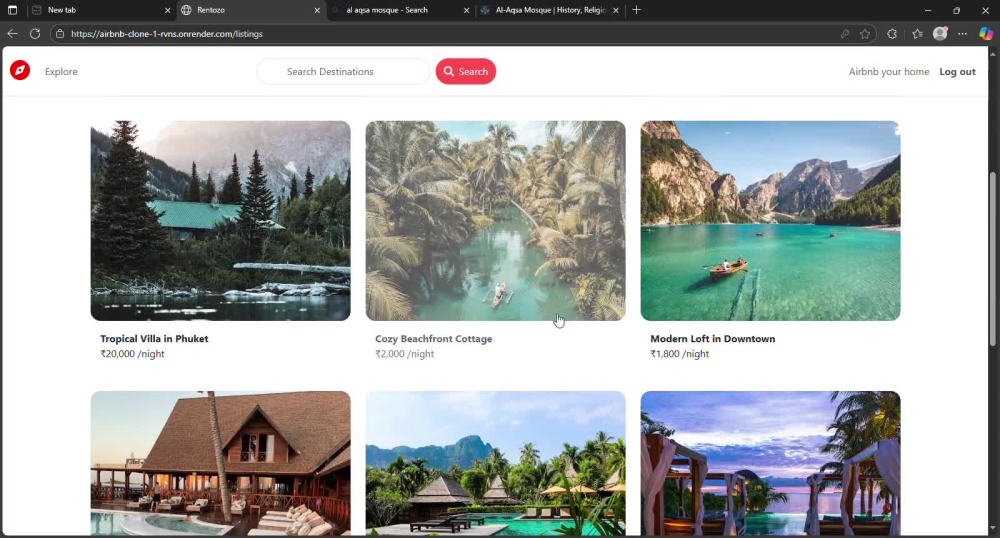This screenshot has height=538, width=1000.
Task: Click the ₹20,000 /night price text
Action: 133,354
